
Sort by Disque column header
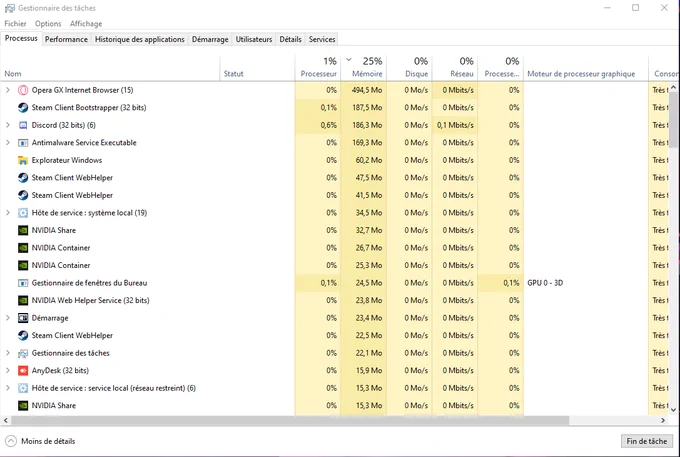409,68
